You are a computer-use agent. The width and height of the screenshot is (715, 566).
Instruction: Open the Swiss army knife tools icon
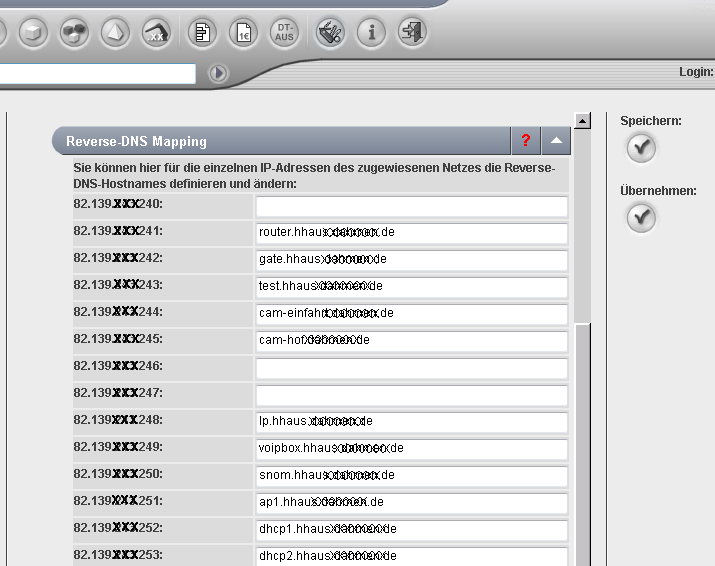point(330,33)
